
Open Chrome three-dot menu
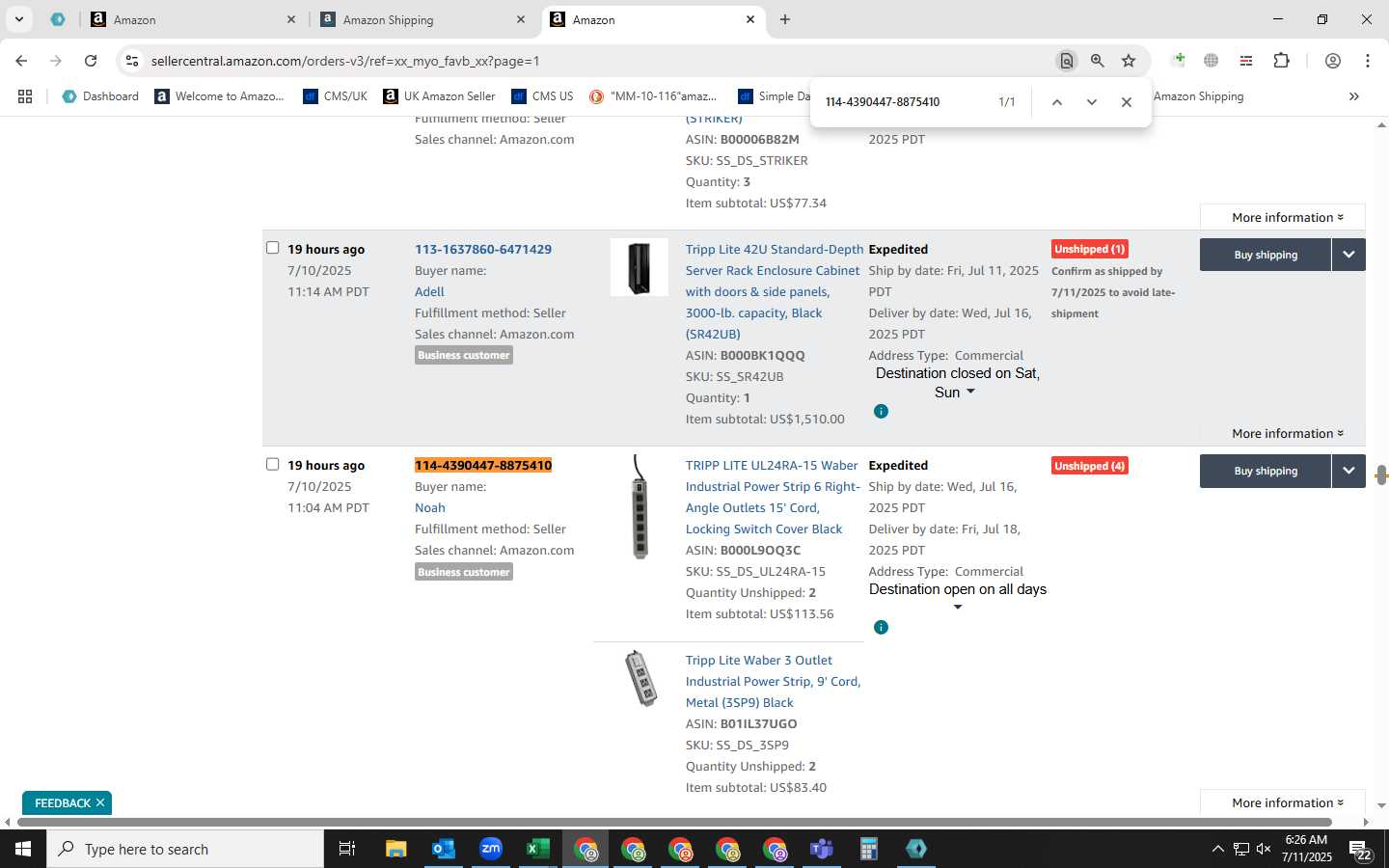coord(1368,61)
